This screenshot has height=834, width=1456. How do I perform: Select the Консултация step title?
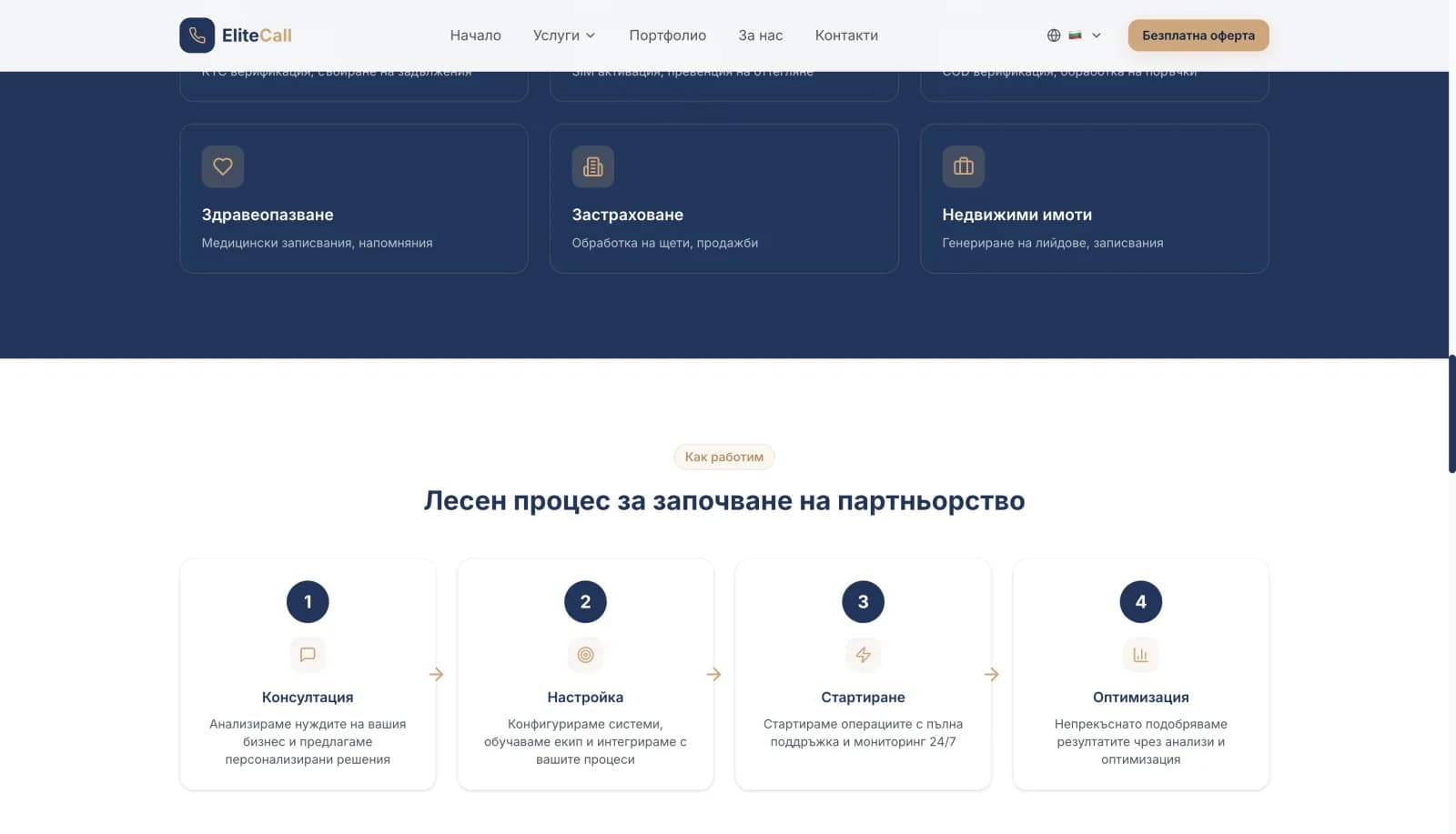click(x=308, y=697)
